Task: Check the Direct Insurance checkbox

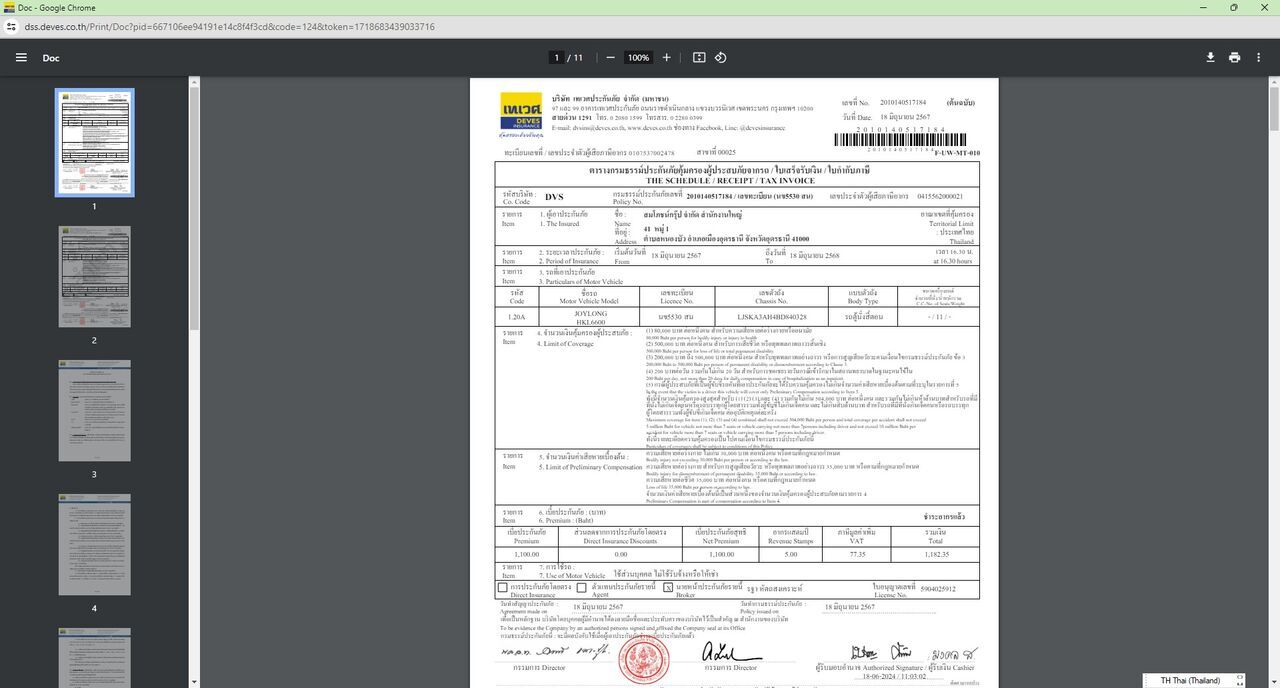Action: click(502, 588)
